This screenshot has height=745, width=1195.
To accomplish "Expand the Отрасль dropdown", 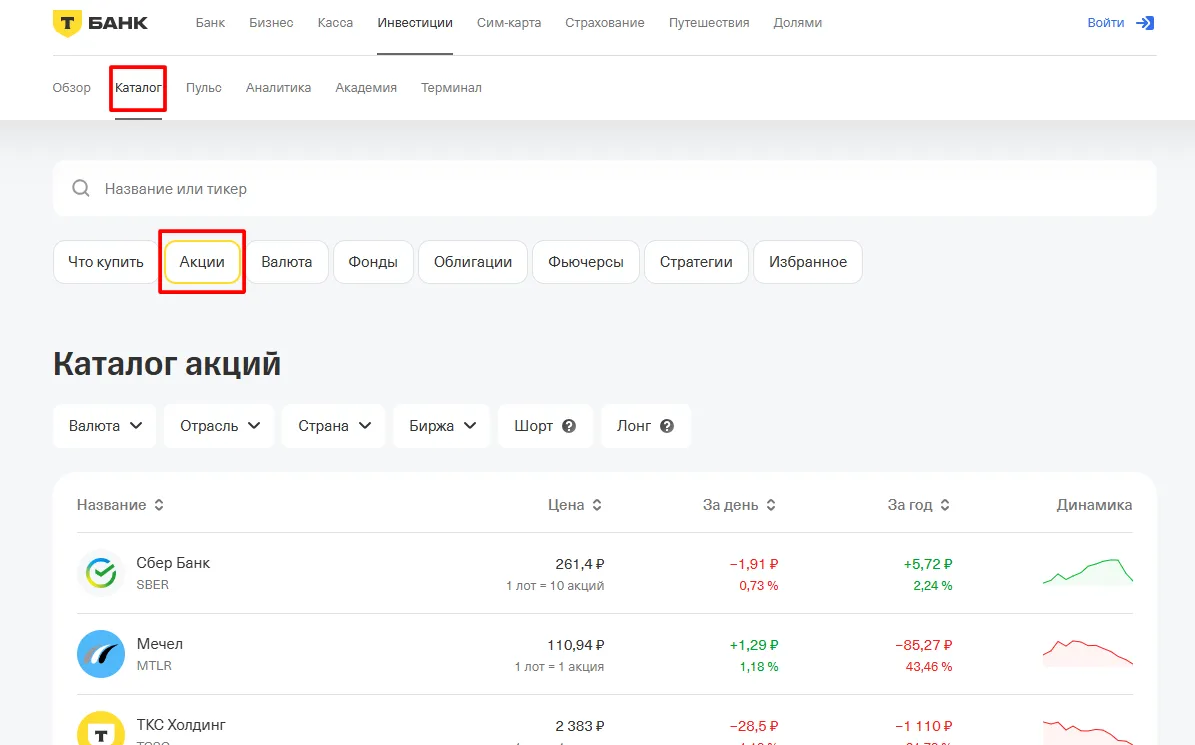I will [218, 425].
